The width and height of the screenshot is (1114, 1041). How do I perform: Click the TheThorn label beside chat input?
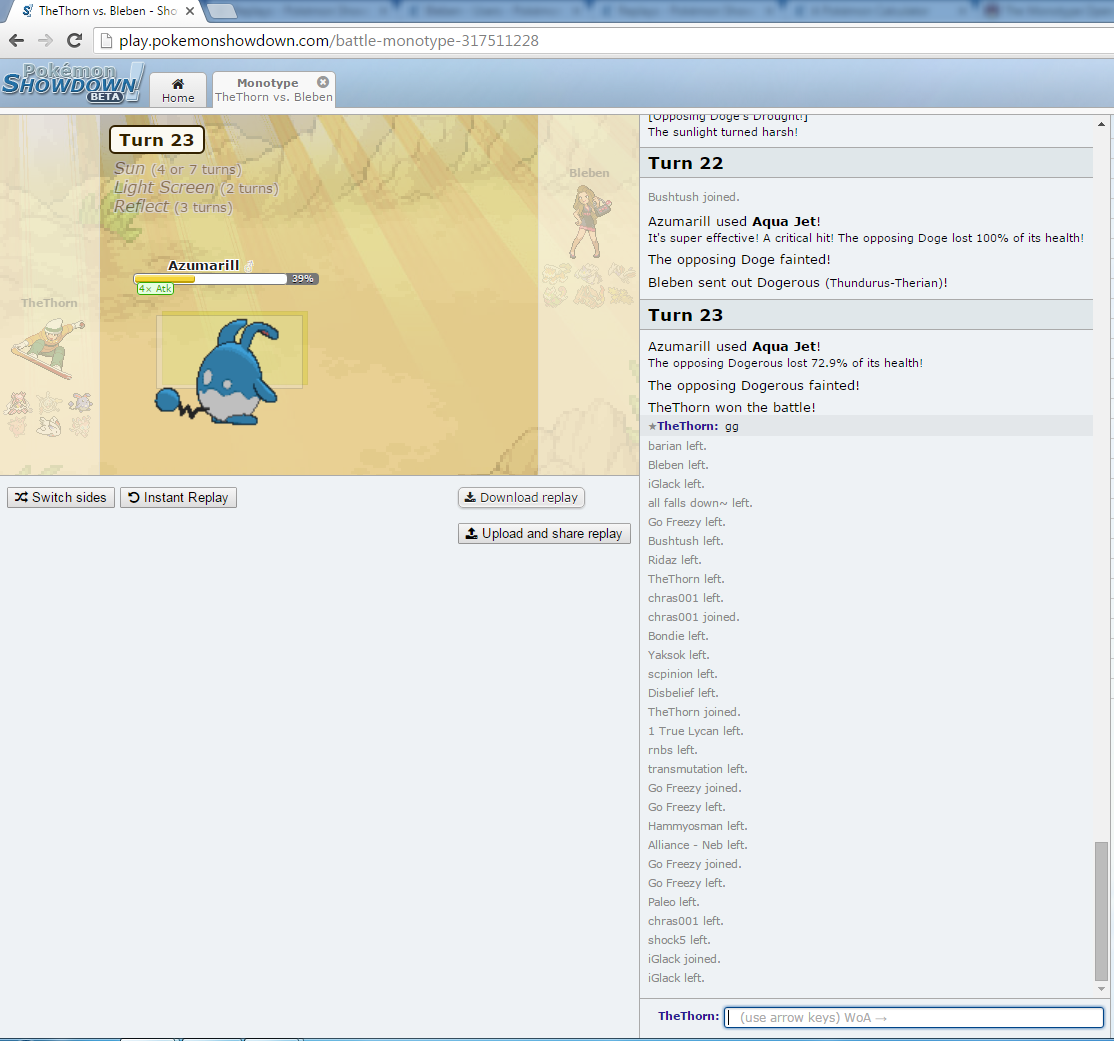click(688, 1016)
